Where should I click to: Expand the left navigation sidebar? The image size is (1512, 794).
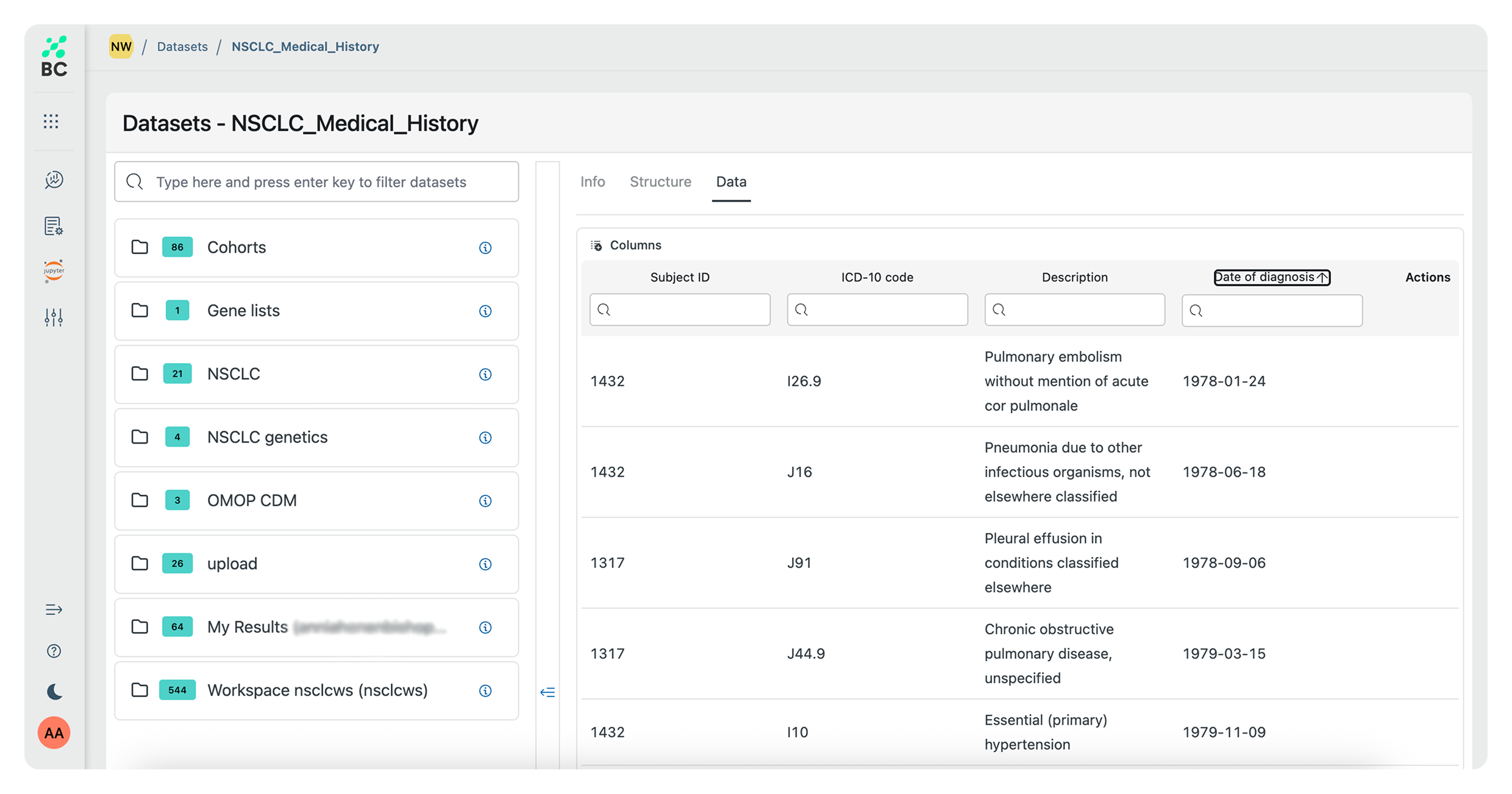click(54, 609)
